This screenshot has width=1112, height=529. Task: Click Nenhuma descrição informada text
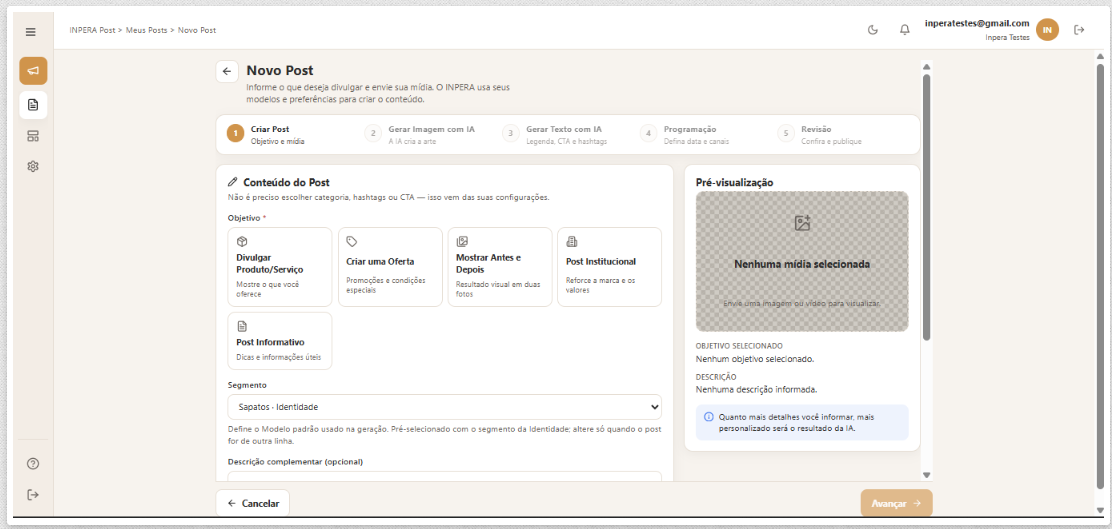[x=757, y=389]
